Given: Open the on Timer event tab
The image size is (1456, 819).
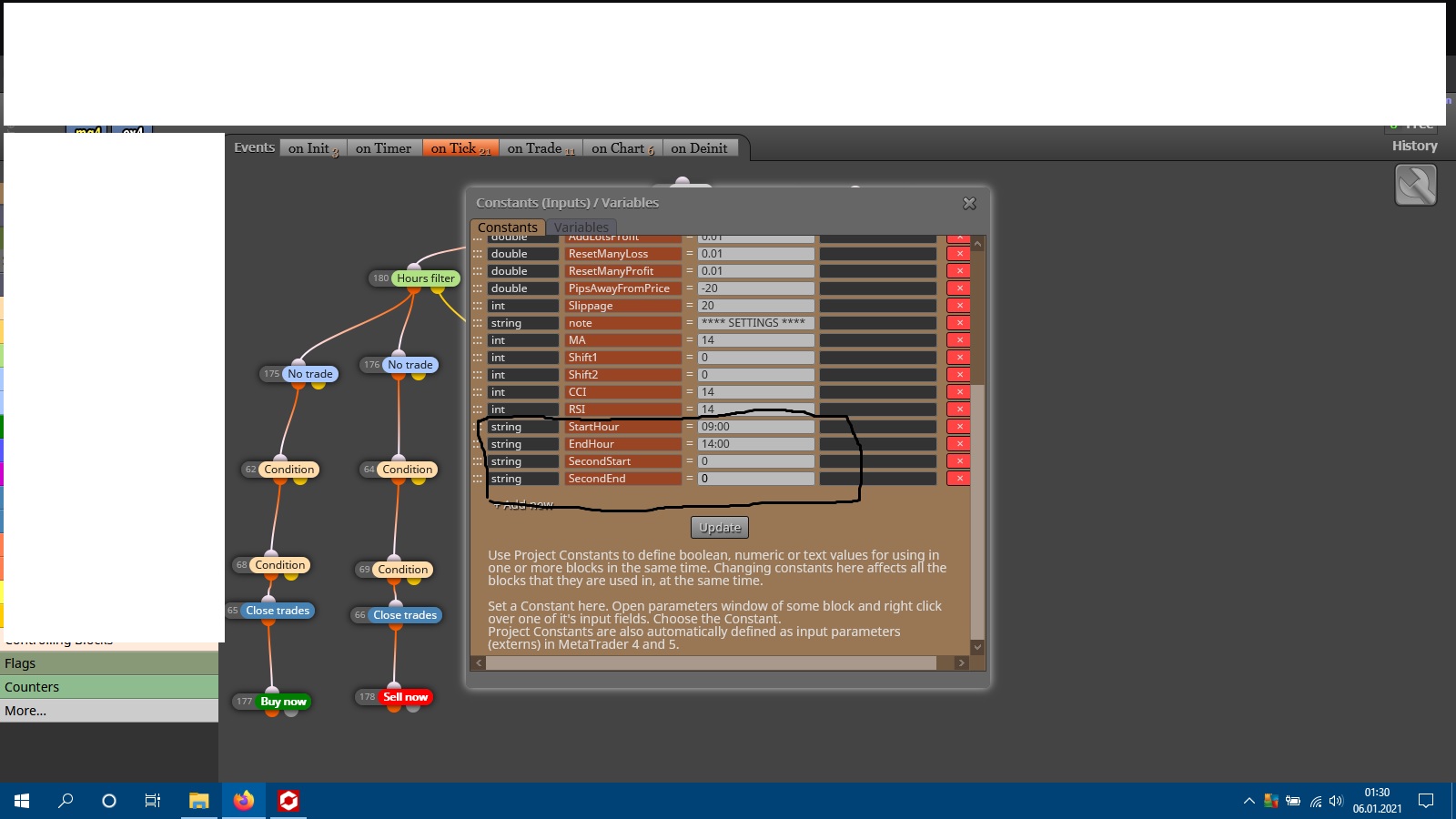Looking at the screenshot, I should [384, 148].
